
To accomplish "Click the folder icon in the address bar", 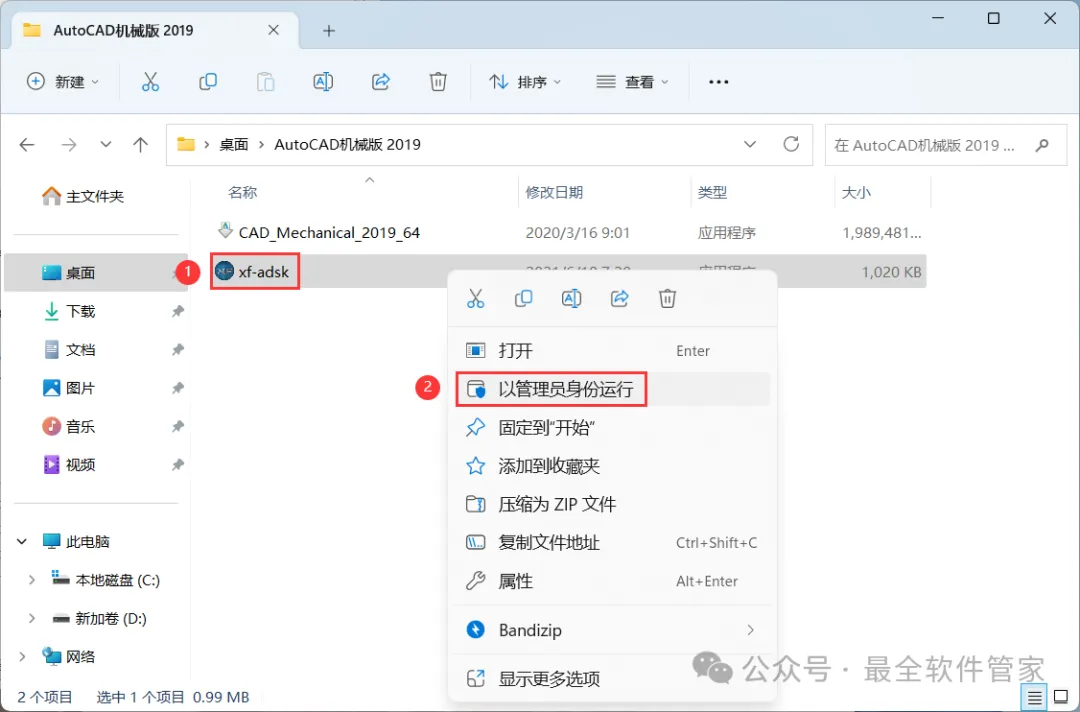I will [x=186, y=144].
